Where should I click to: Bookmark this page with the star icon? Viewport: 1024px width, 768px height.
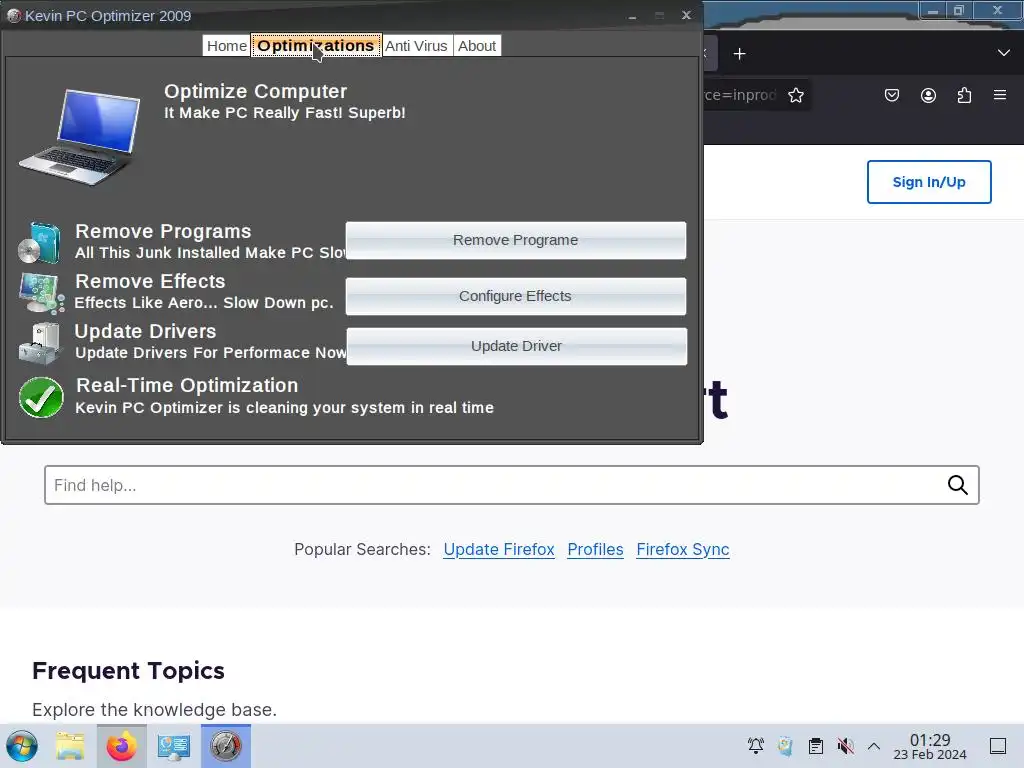(795, 95)
